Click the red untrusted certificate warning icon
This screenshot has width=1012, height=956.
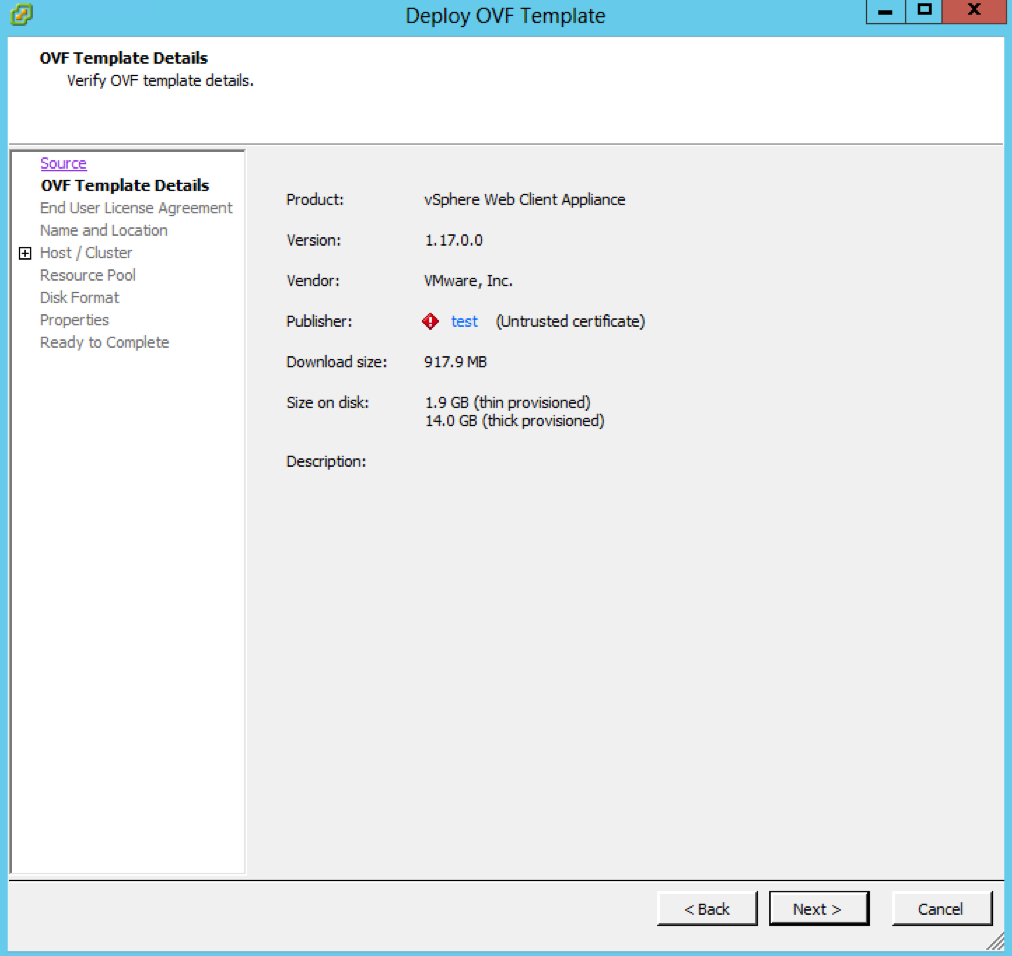pyautogui.click(x=430, y=321)
